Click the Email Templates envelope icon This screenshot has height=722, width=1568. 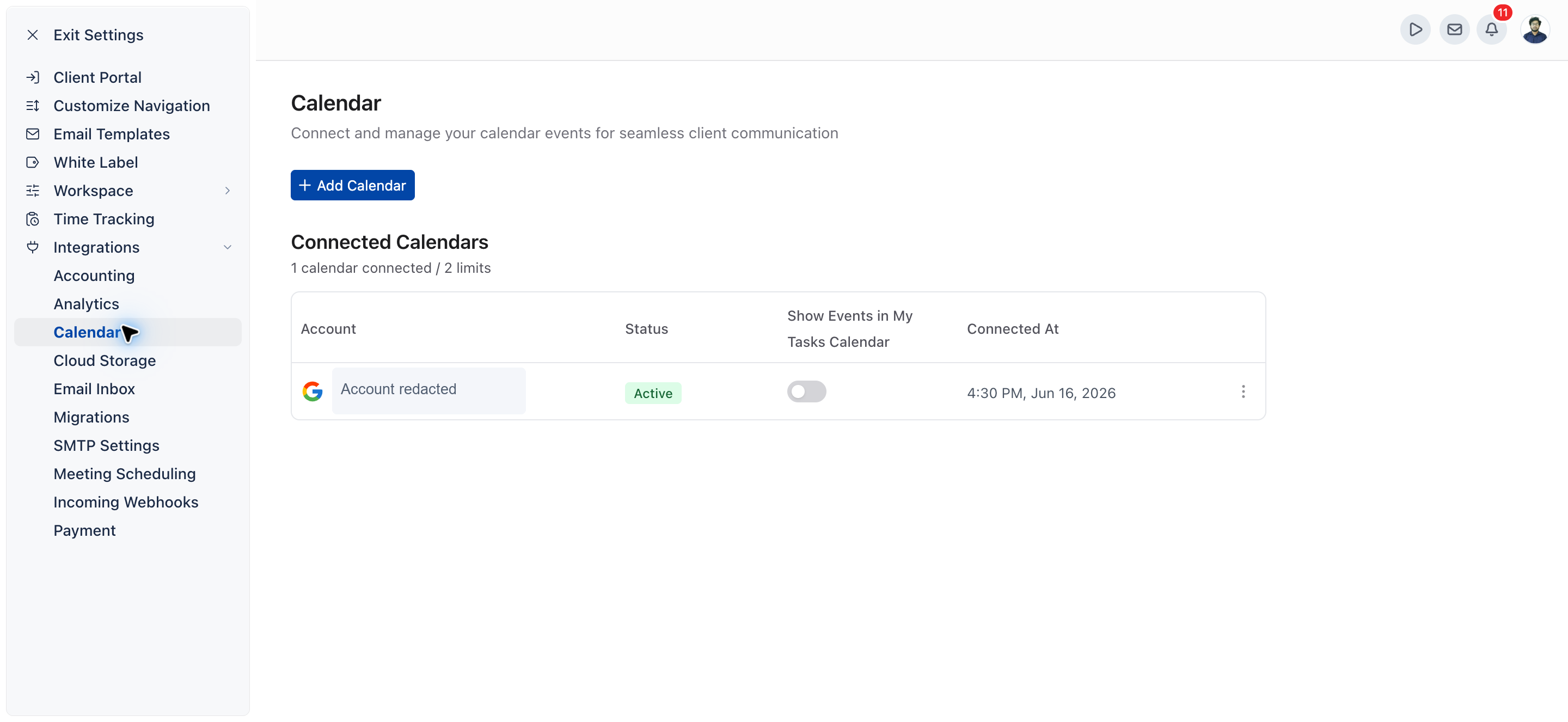(x=33, y=134)
